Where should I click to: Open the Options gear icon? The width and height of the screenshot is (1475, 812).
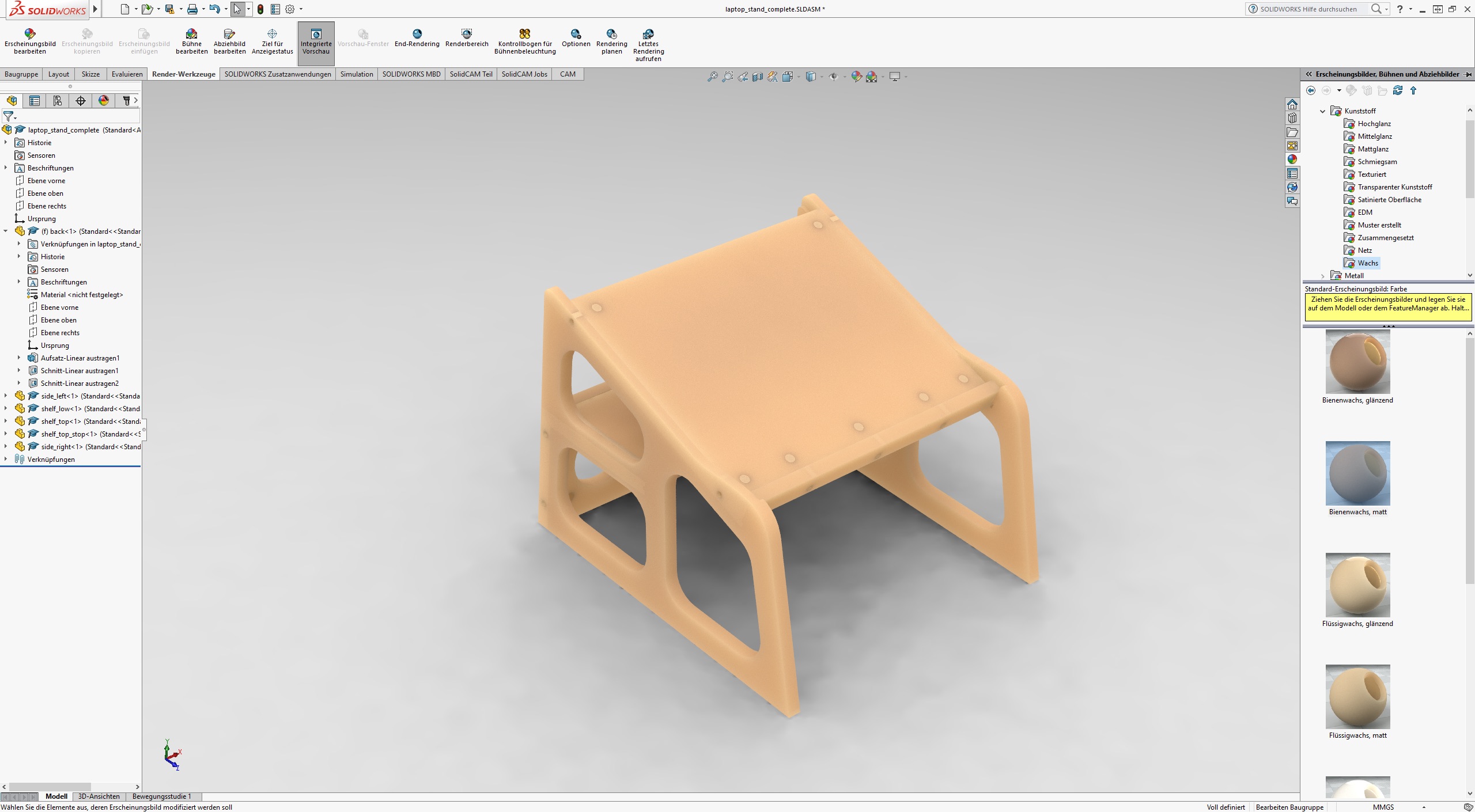(x=290, y=9)
